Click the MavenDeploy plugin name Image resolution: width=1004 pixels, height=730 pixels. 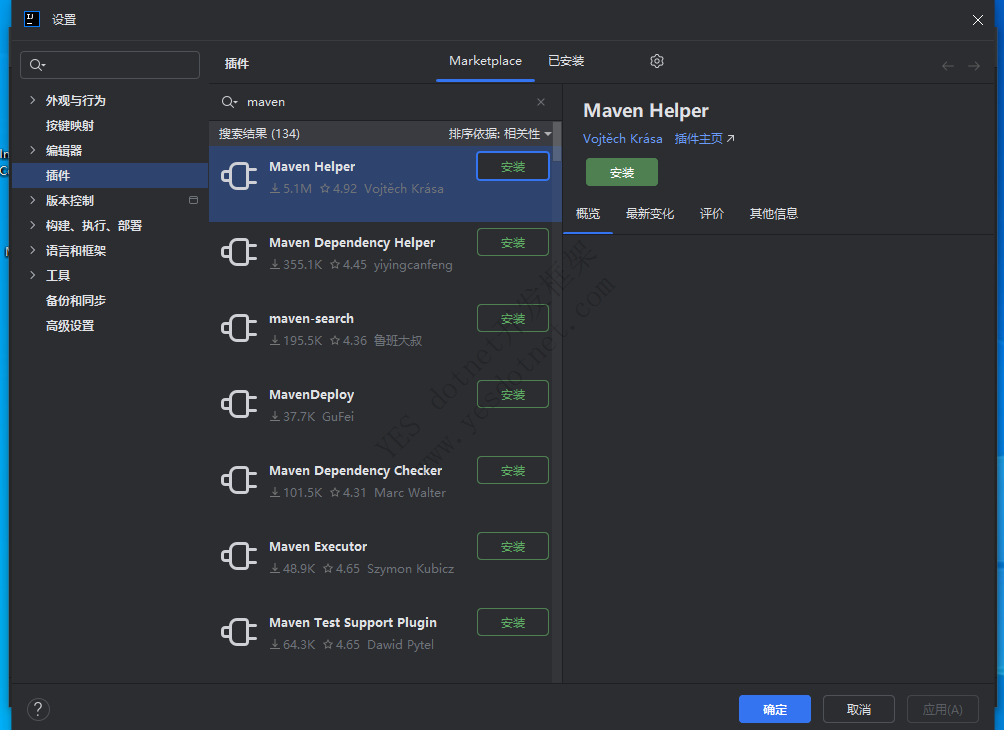pyautogui.click(x=312, y=394)
